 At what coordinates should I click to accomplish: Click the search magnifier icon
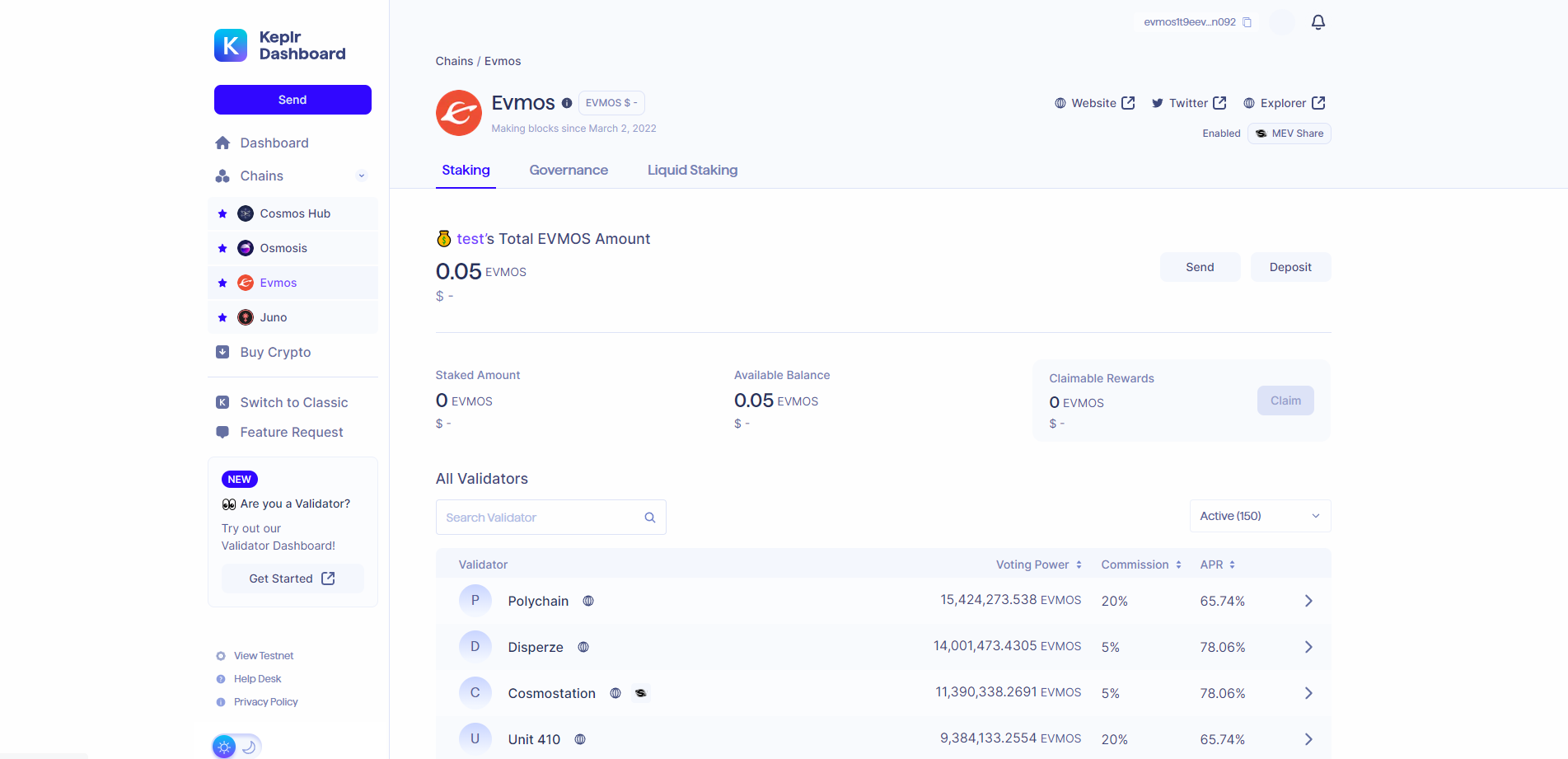tap(650, 518)
